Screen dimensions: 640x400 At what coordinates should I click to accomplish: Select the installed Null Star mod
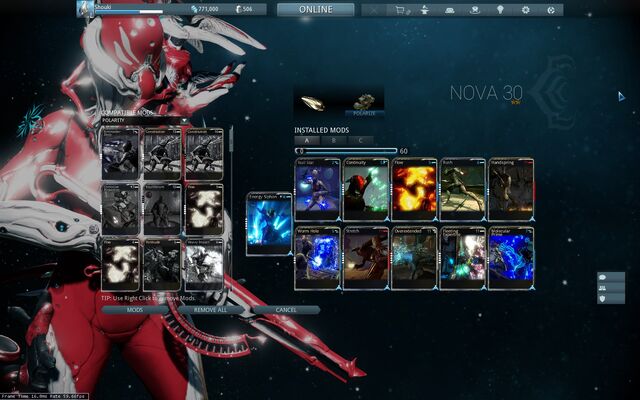(x=318, y=190)
